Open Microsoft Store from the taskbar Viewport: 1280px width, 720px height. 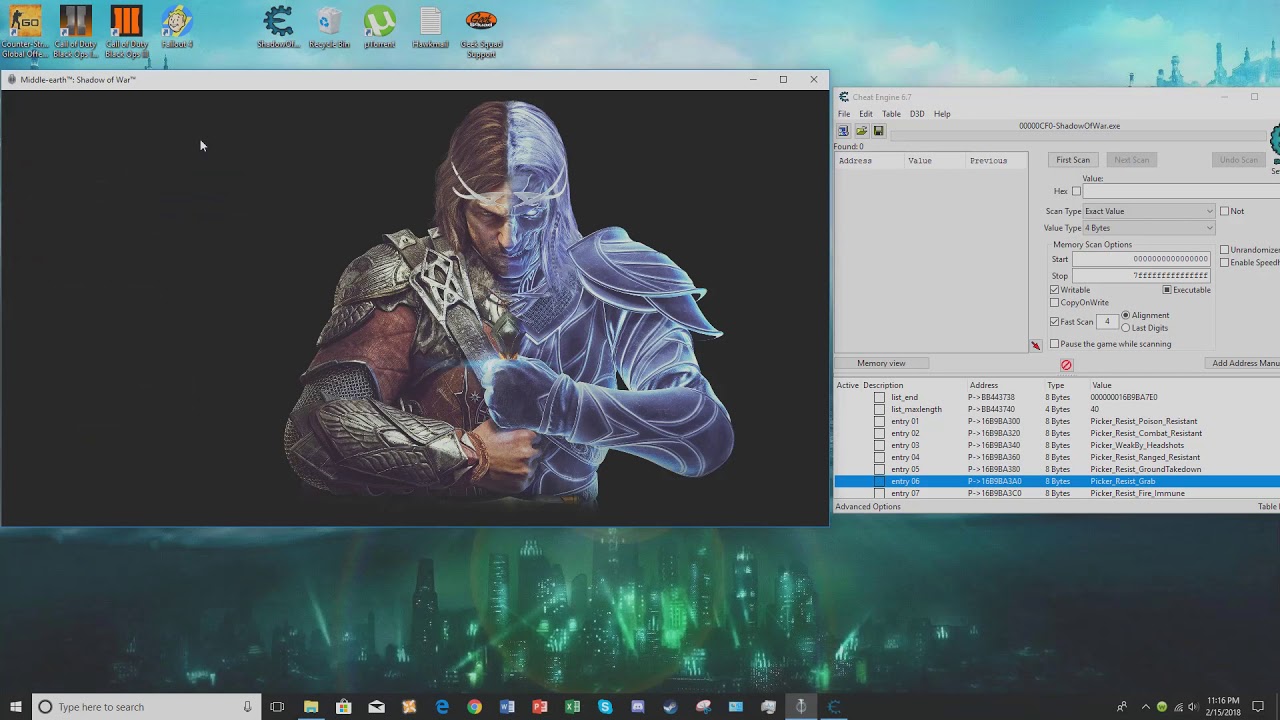(344, 707)
